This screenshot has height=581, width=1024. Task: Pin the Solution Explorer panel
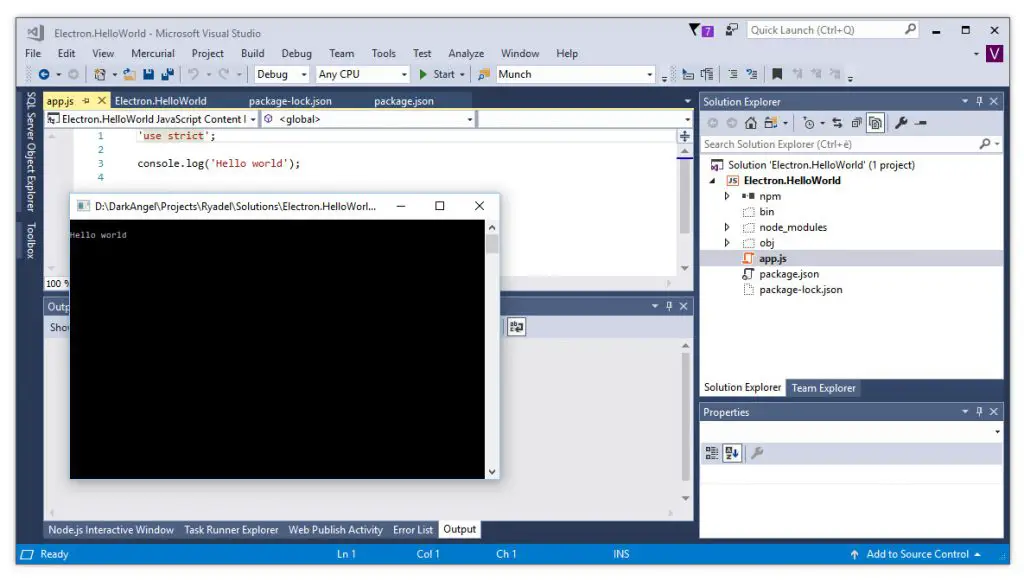pyautogui.click(x=980, y=101)
